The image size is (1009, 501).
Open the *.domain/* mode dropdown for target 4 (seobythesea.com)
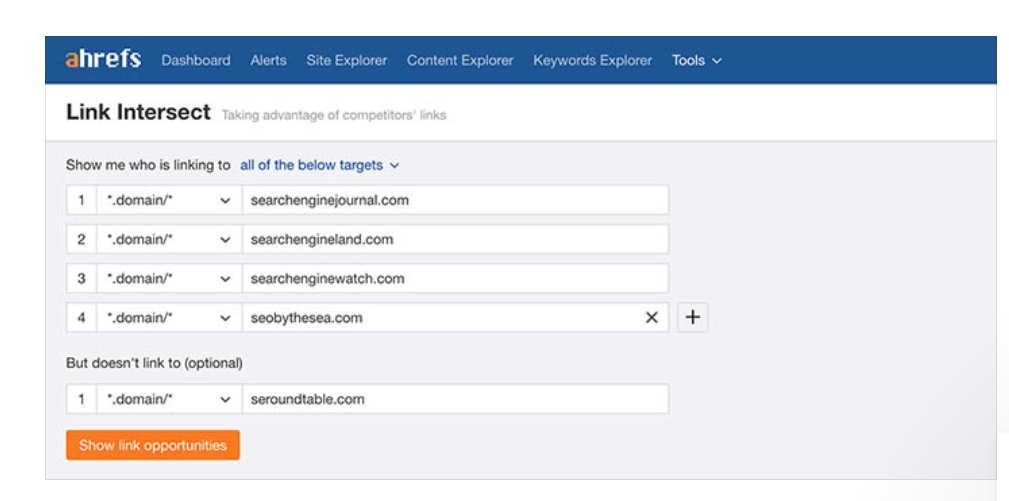[169, 318]
